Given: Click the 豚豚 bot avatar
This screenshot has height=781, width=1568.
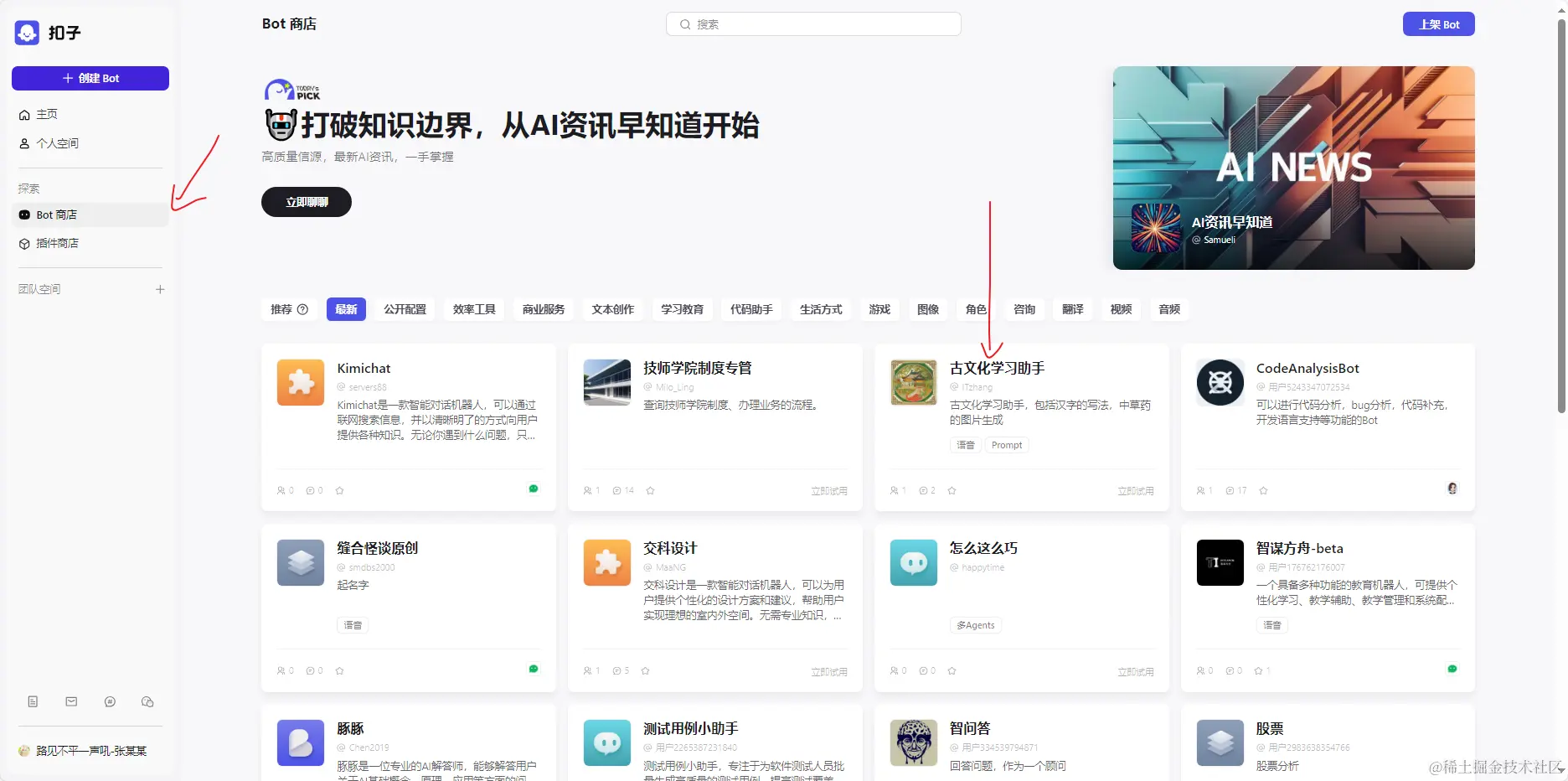Looking at the screenshot, I should point(301,742).
